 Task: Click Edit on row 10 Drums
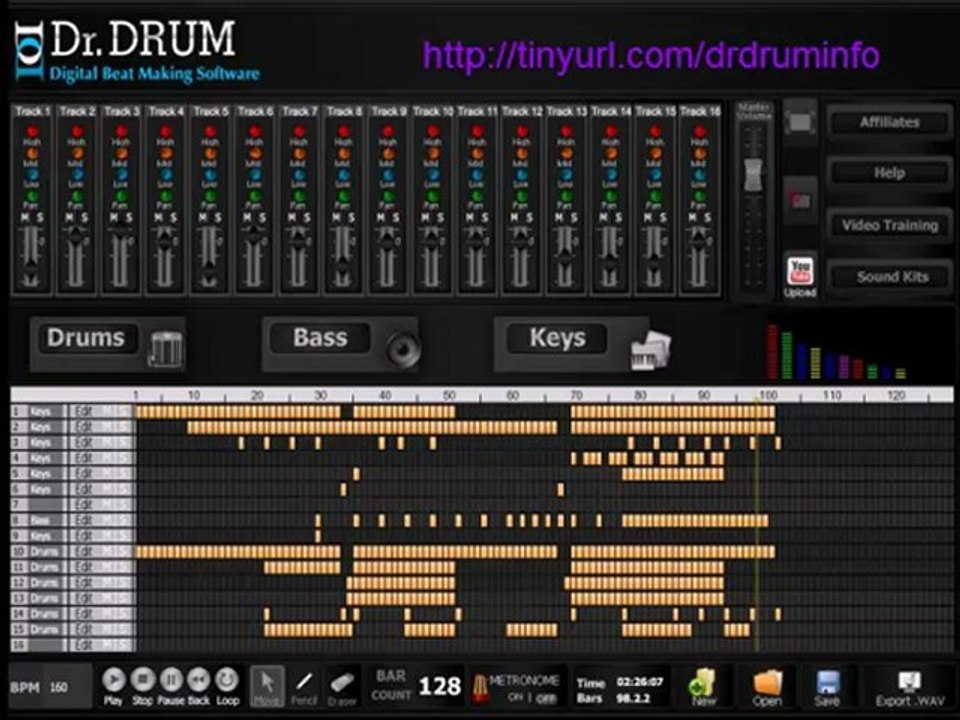tap(83, 552)
